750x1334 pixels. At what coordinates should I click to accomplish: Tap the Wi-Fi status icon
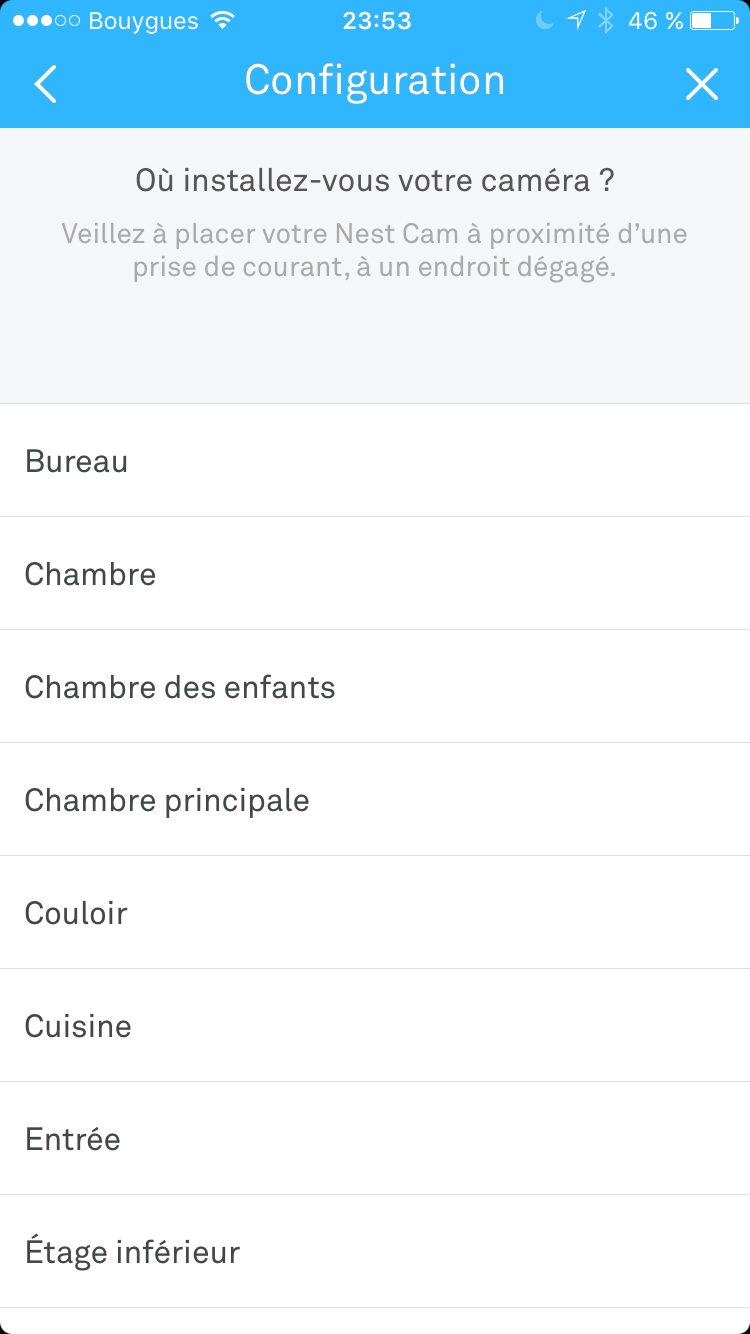(x=223, y=21)
